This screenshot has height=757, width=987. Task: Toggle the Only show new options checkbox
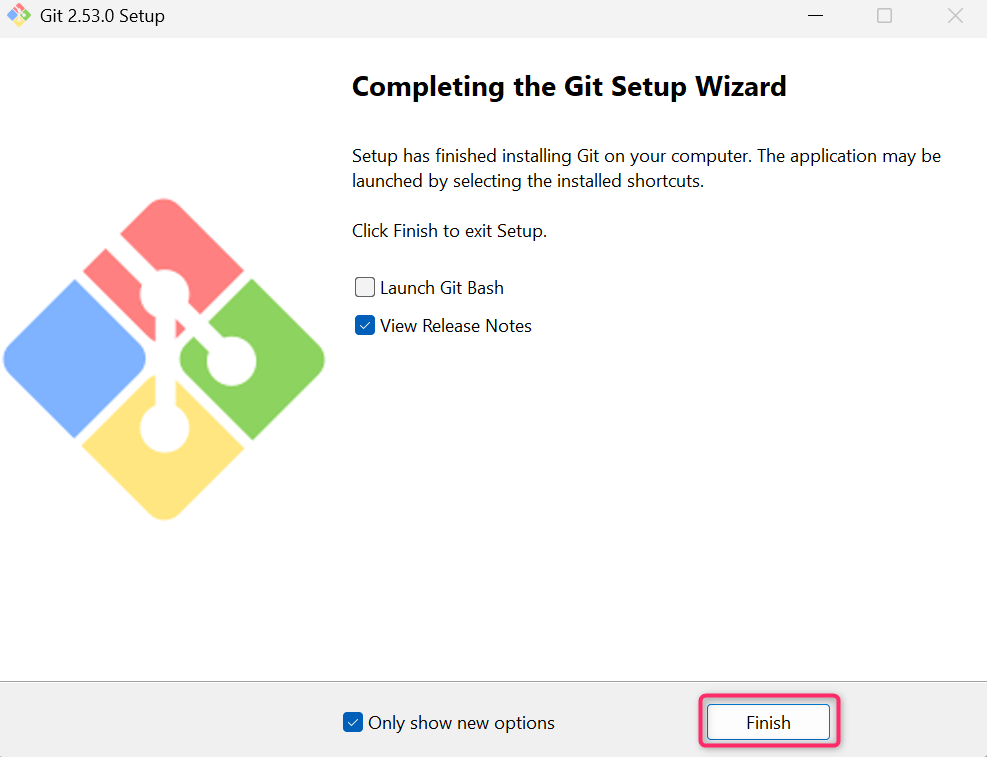[353, 722]
